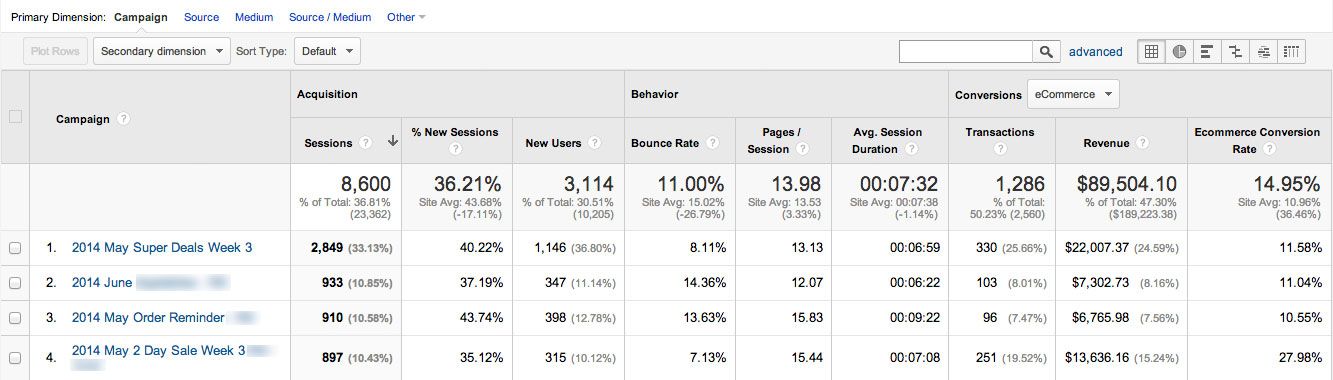Select Source / Medium primary dimension
Screen dimensions: 1333x380
point(330,17)
